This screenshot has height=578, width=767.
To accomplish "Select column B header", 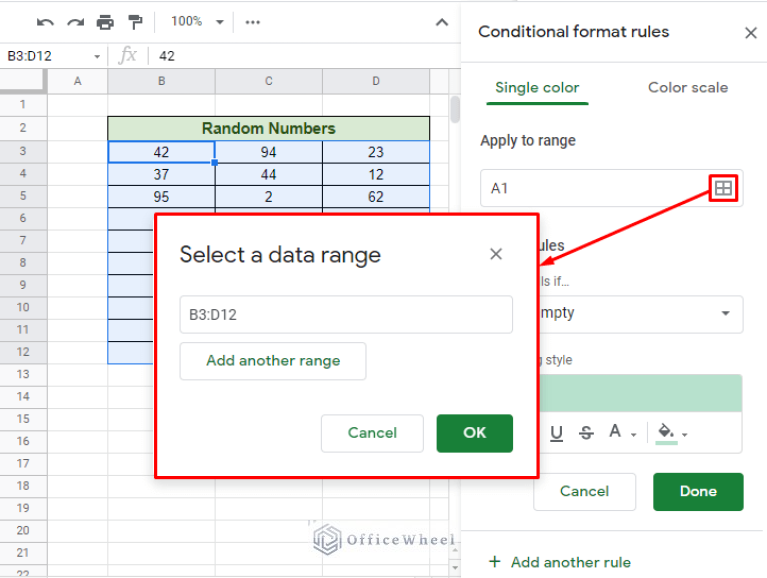I will [161, 81].
